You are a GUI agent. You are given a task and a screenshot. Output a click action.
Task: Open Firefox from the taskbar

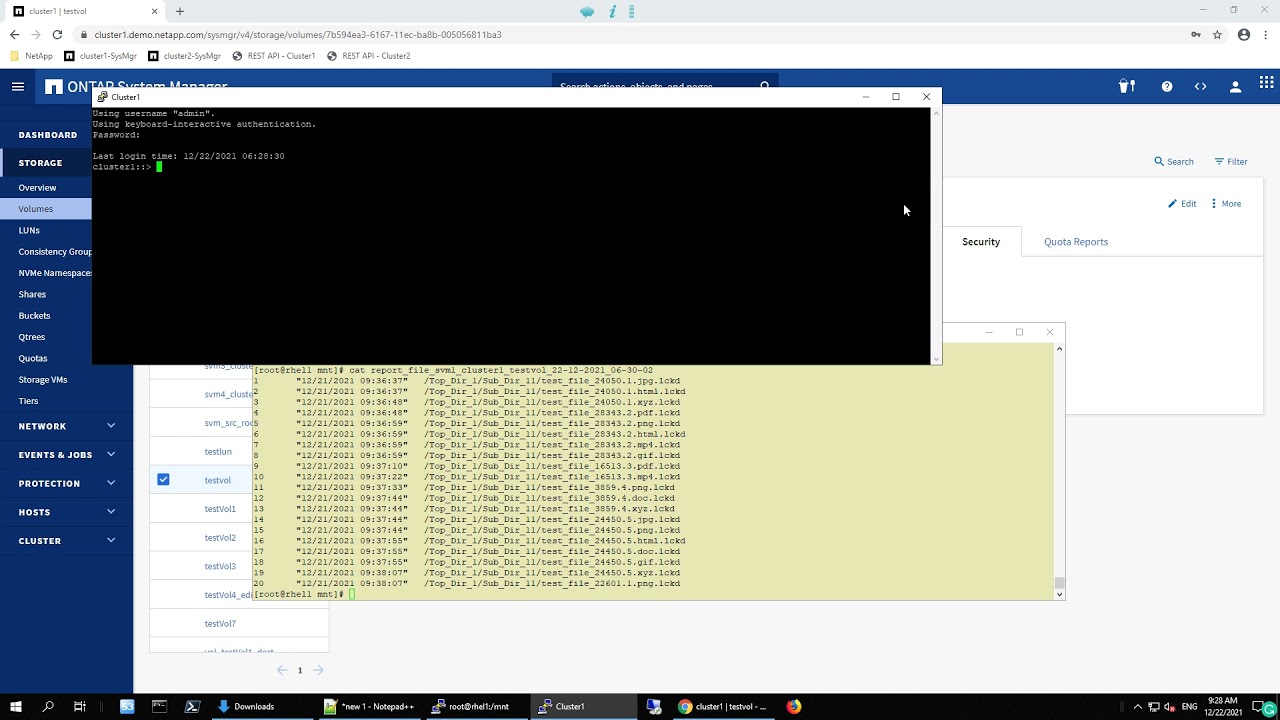794,706
